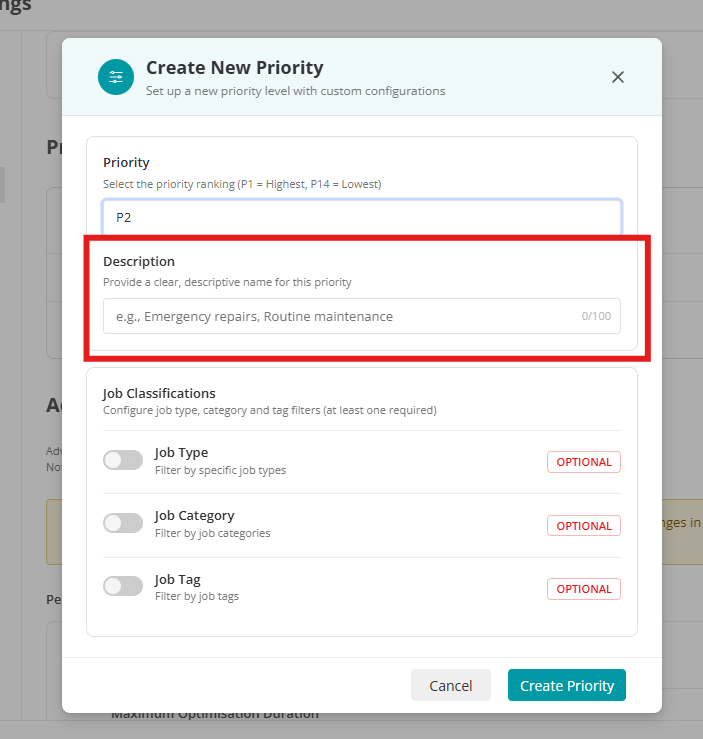The image size is (703, 739).
Task: Close the Create New Priority dialog
Action: pos(618,77)
